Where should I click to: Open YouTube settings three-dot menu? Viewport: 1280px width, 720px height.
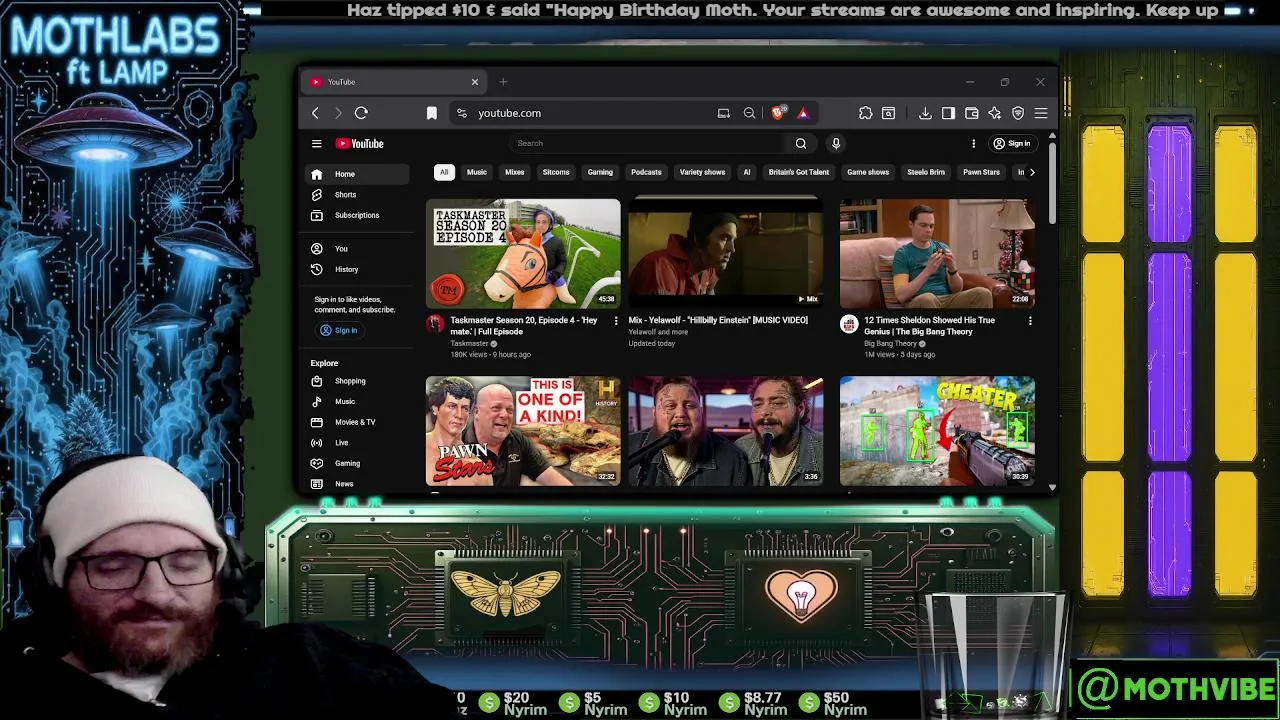pos(973,143)
